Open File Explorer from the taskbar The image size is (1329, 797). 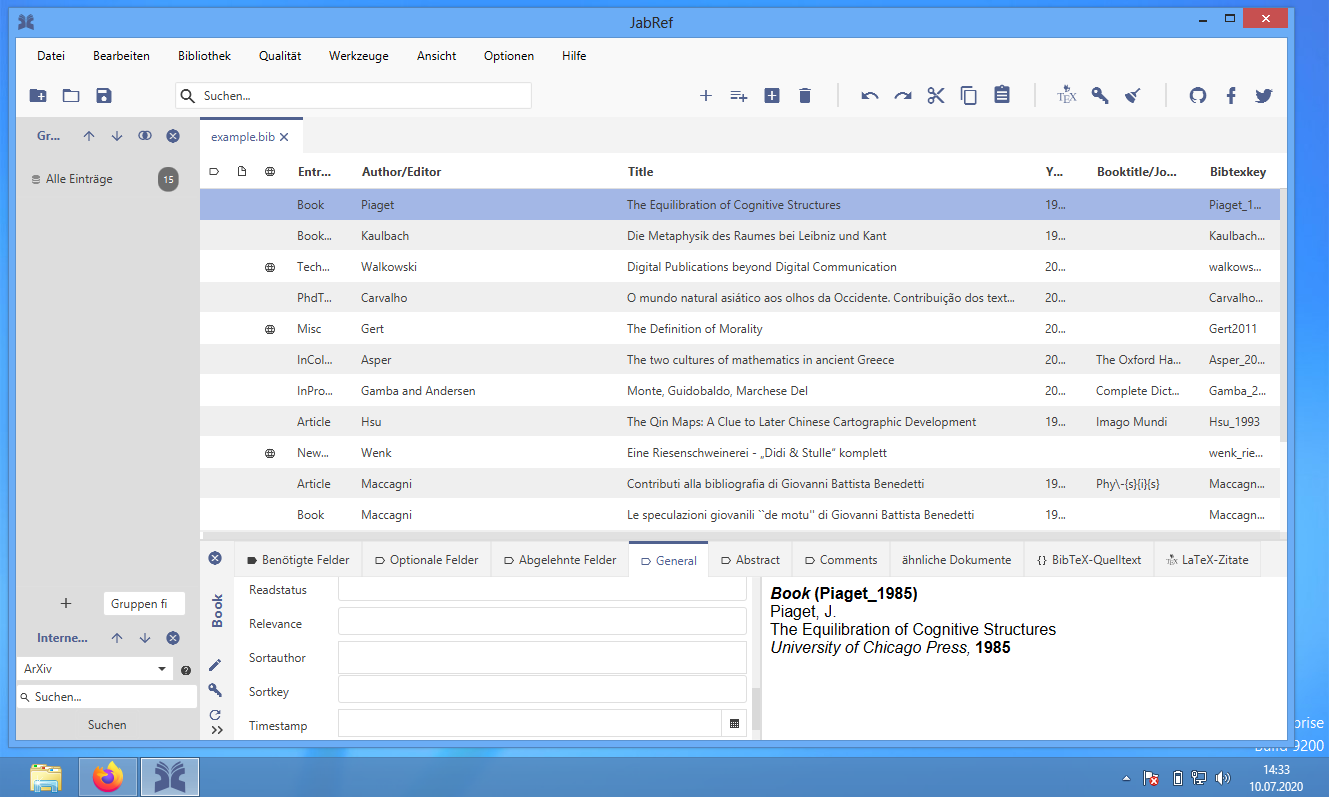[x=46, y=777]
